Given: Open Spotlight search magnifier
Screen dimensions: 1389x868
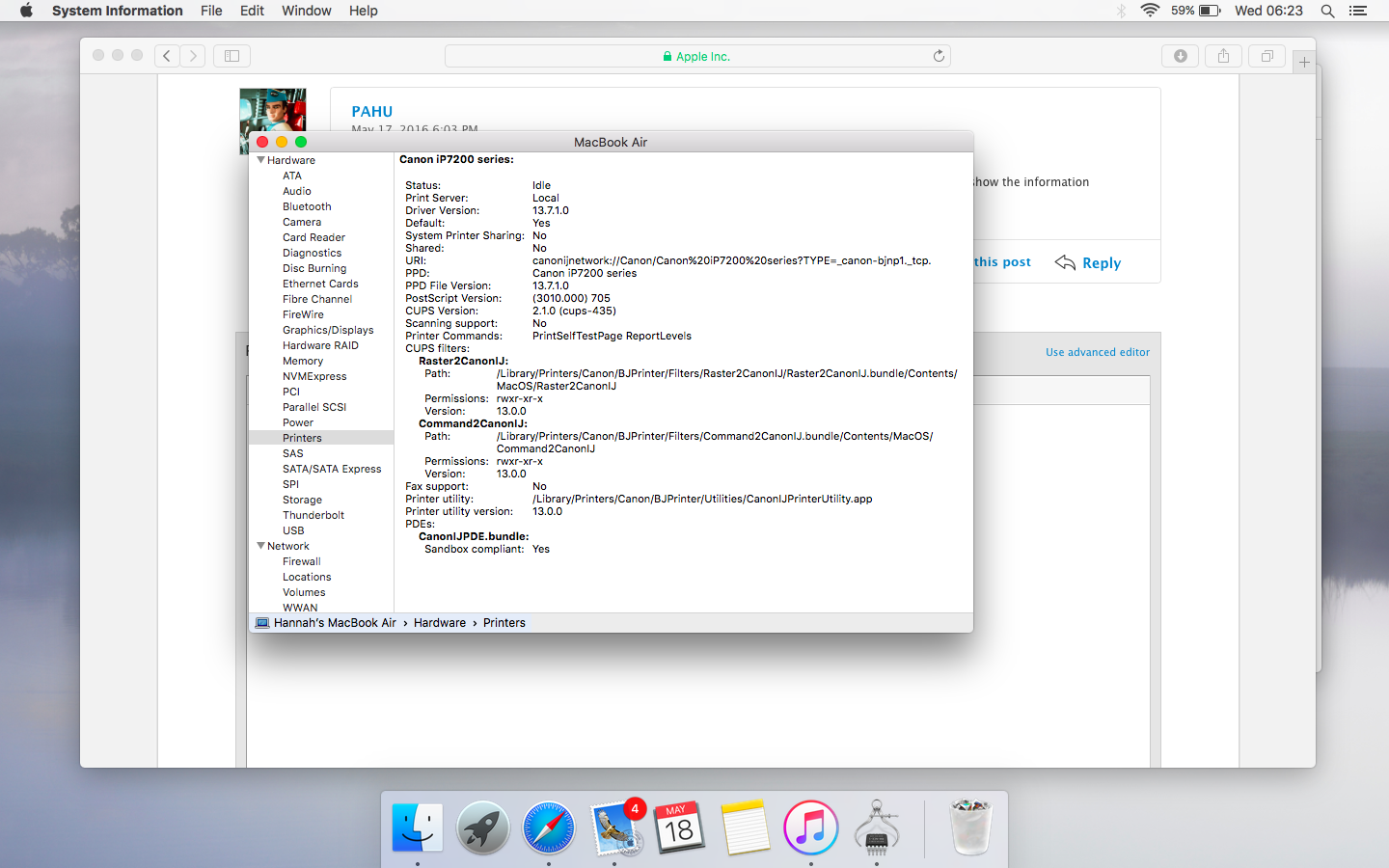Looking at the screenshot, I should [x=1327, y=11].
